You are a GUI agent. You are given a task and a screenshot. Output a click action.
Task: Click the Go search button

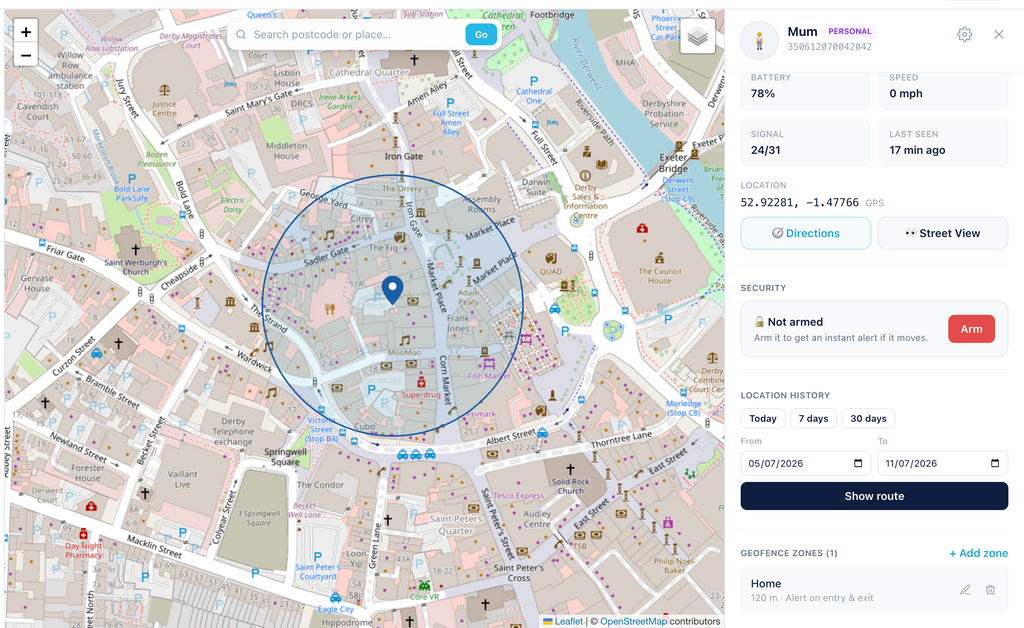[481, 35]
